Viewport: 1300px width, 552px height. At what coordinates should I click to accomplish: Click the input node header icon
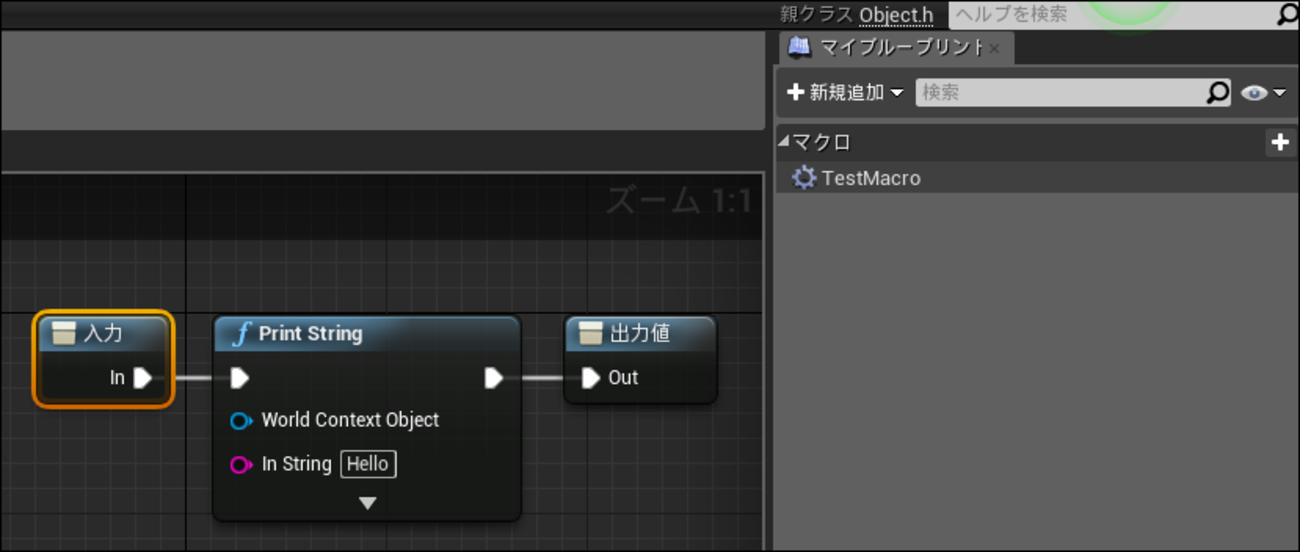tap(64, 333)
